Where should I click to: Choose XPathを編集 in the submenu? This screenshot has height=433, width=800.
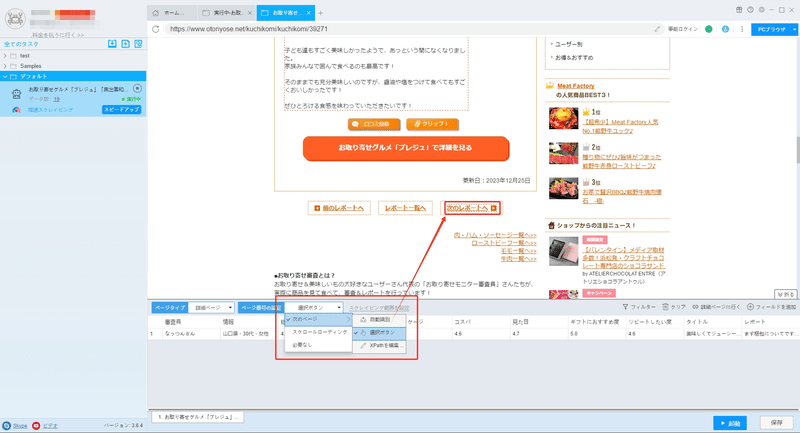(380, 346)
